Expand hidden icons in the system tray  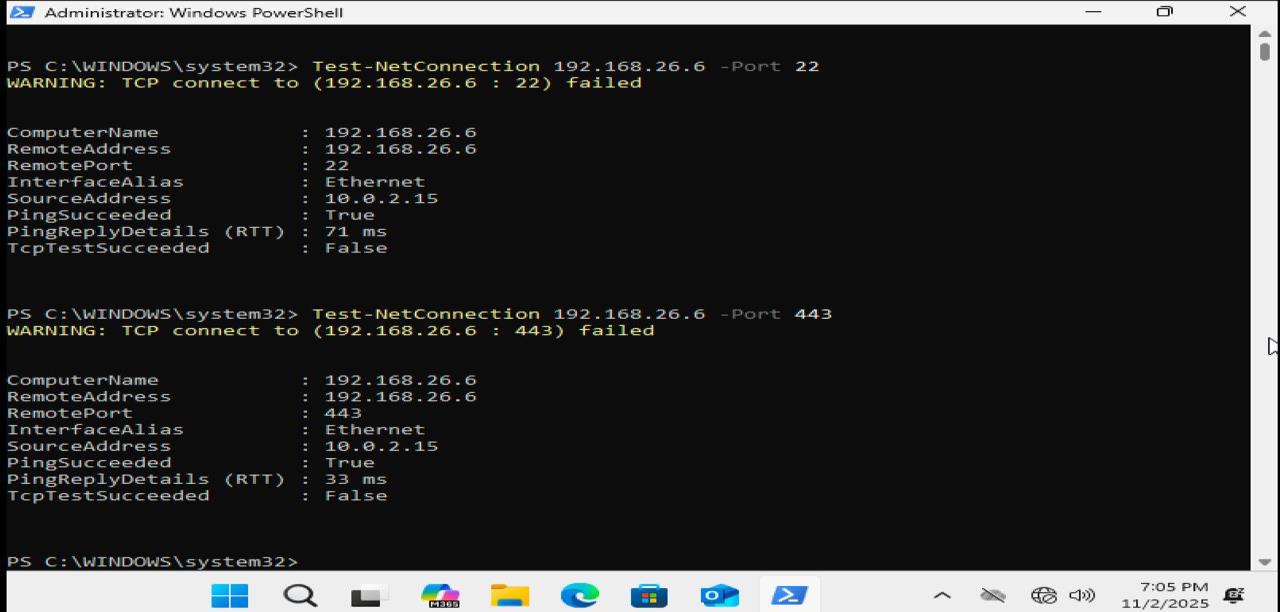(x=942, y=595)
